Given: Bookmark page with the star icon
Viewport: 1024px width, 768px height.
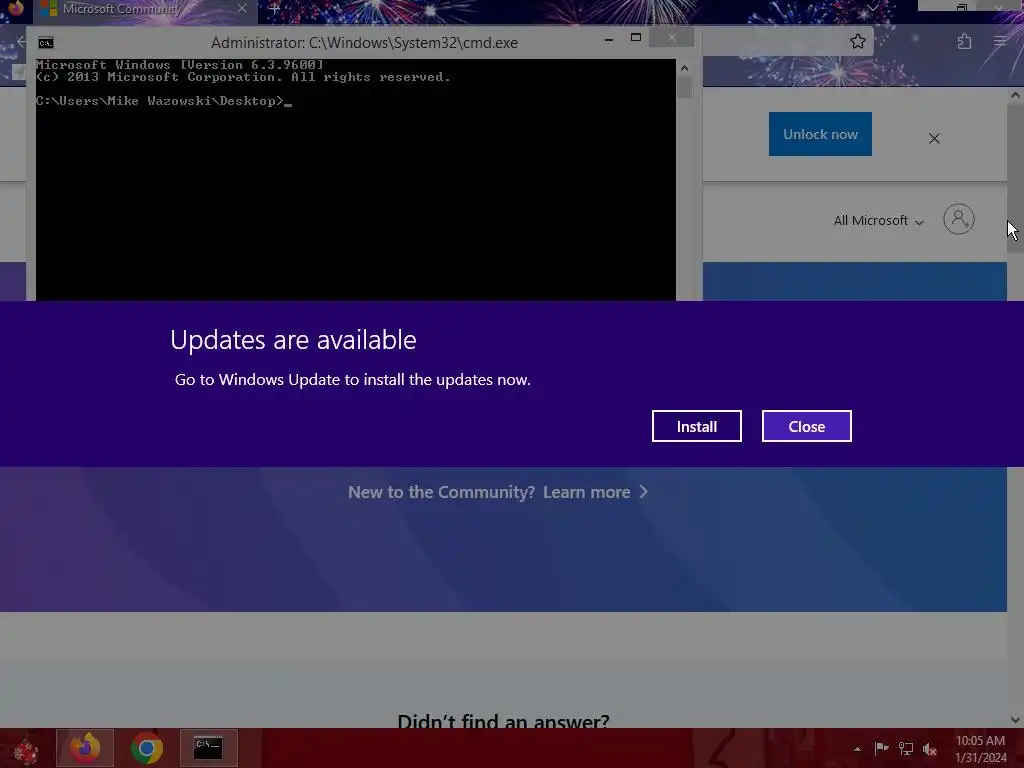Looking at the screenshot, I should 857,42.
